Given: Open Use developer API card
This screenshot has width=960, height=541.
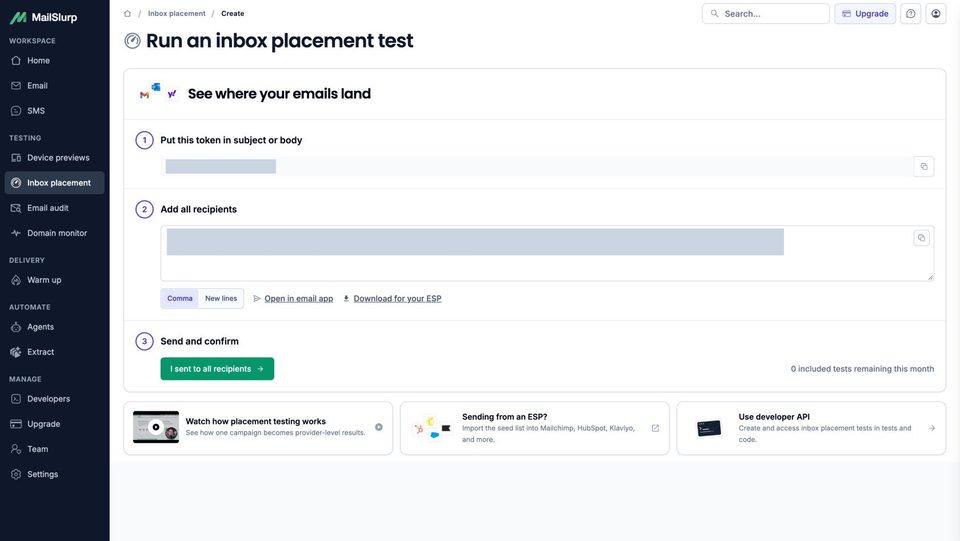Looking at the screenshot, I should (x=811, y=428).
